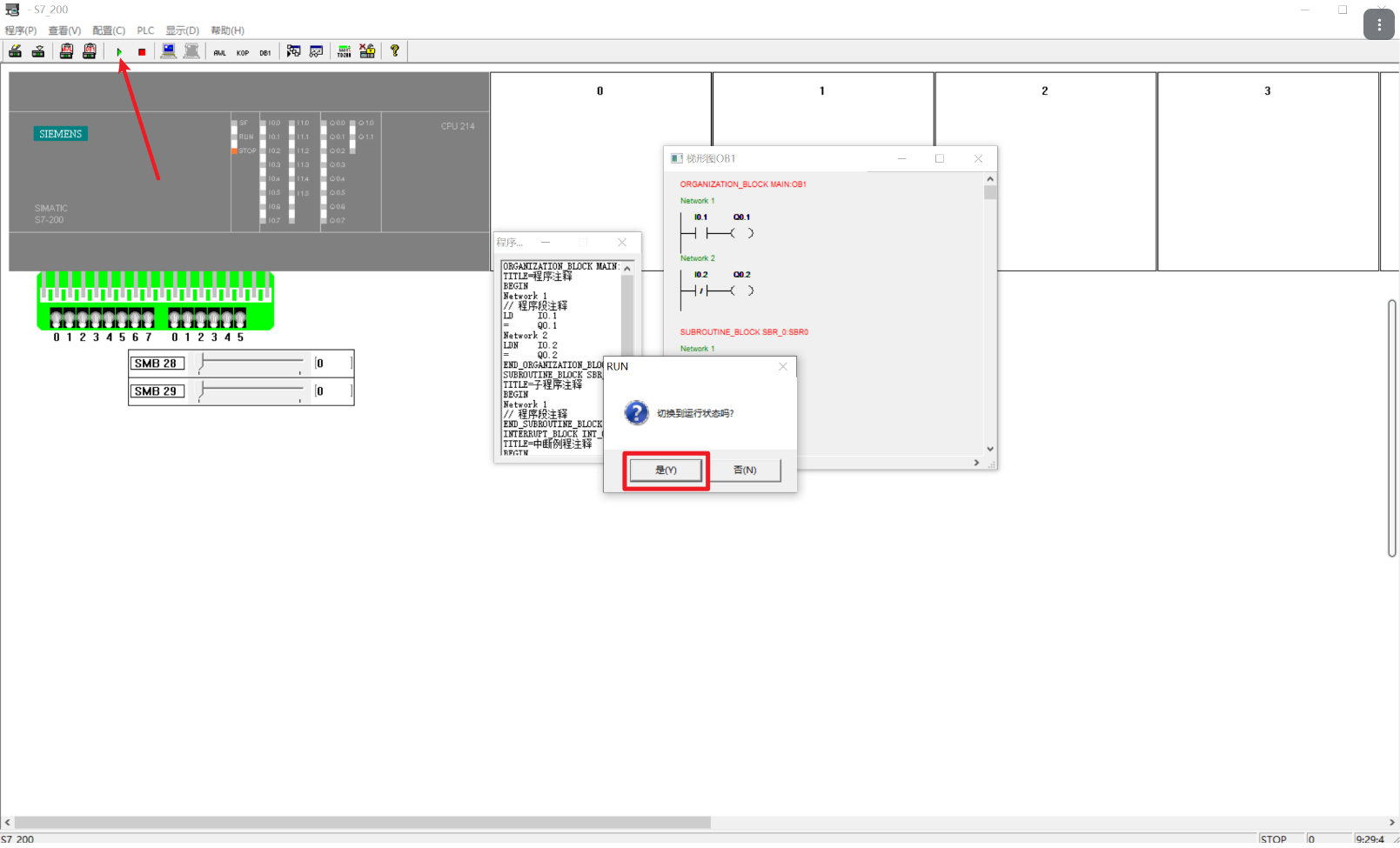Screen dimensions: 1400x848
Task: Click the yellow question mark help icon
Action: (395, 52)
